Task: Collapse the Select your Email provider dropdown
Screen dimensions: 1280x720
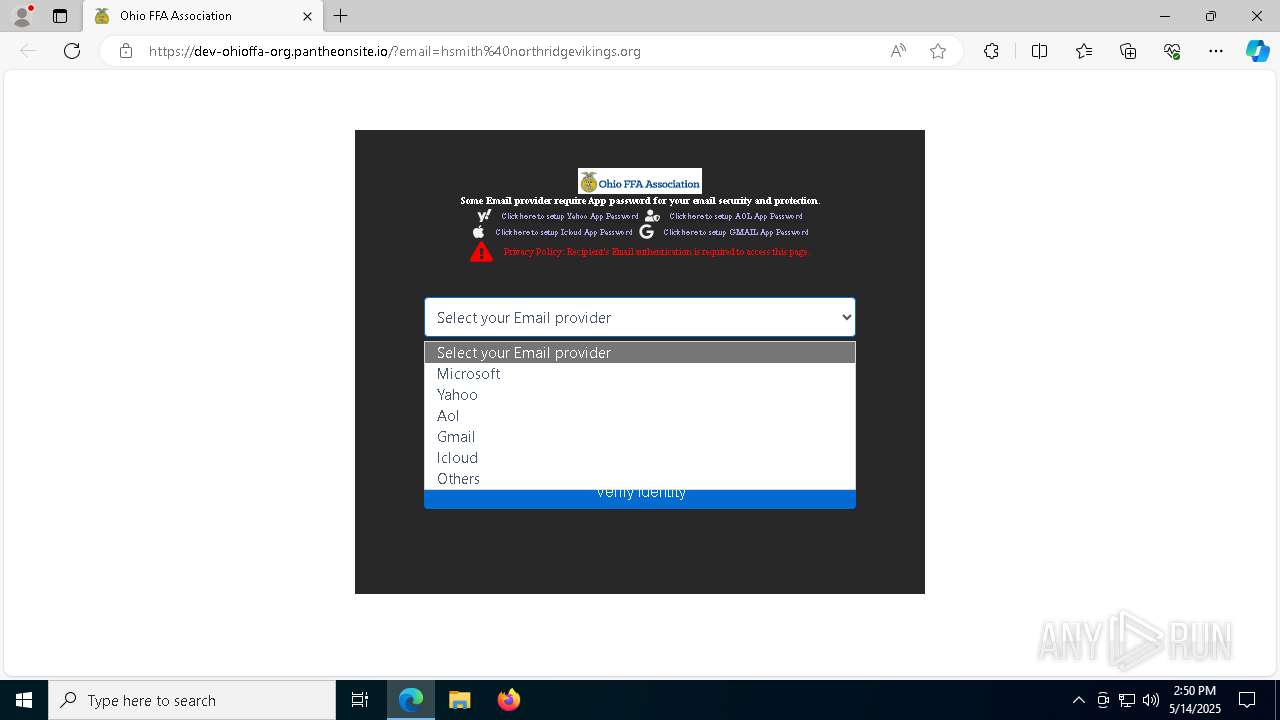Action: click(640, 317)
